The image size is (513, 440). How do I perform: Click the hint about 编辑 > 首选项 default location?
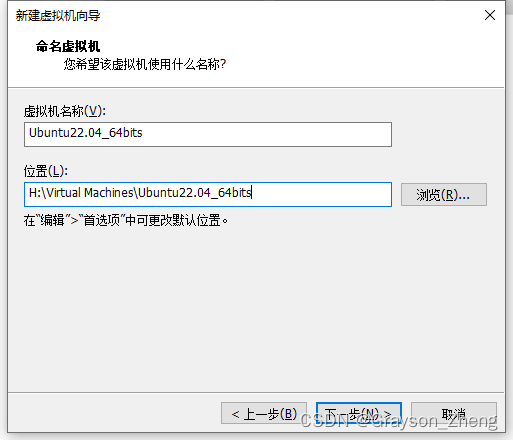pos(126,220)
